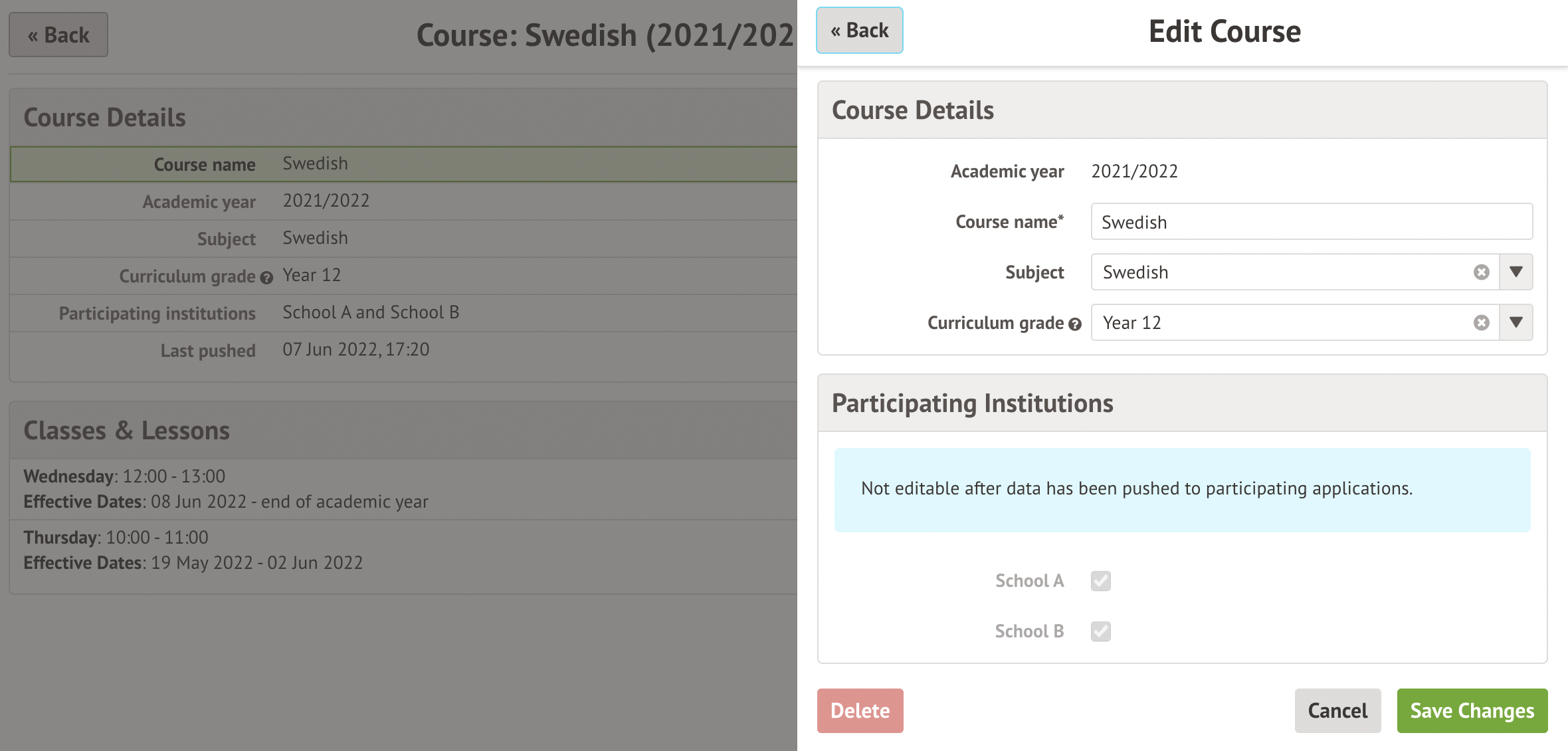This screenshot has height=751, width=1568.
Task: Expand the Curriculum grade dropdown arrow
Action: pos(1516,322)
